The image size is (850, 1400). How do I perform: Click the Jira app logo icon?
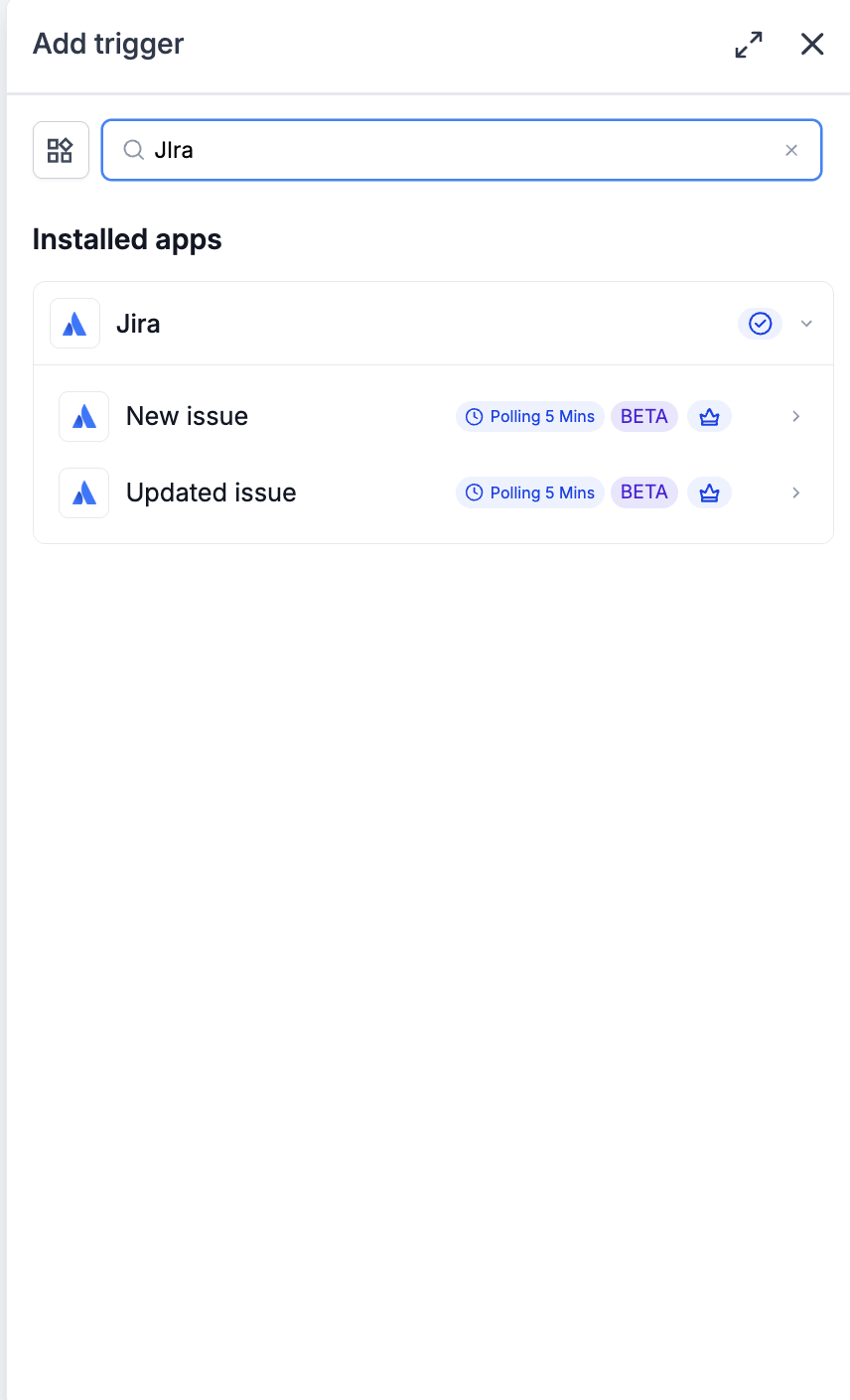74,324
